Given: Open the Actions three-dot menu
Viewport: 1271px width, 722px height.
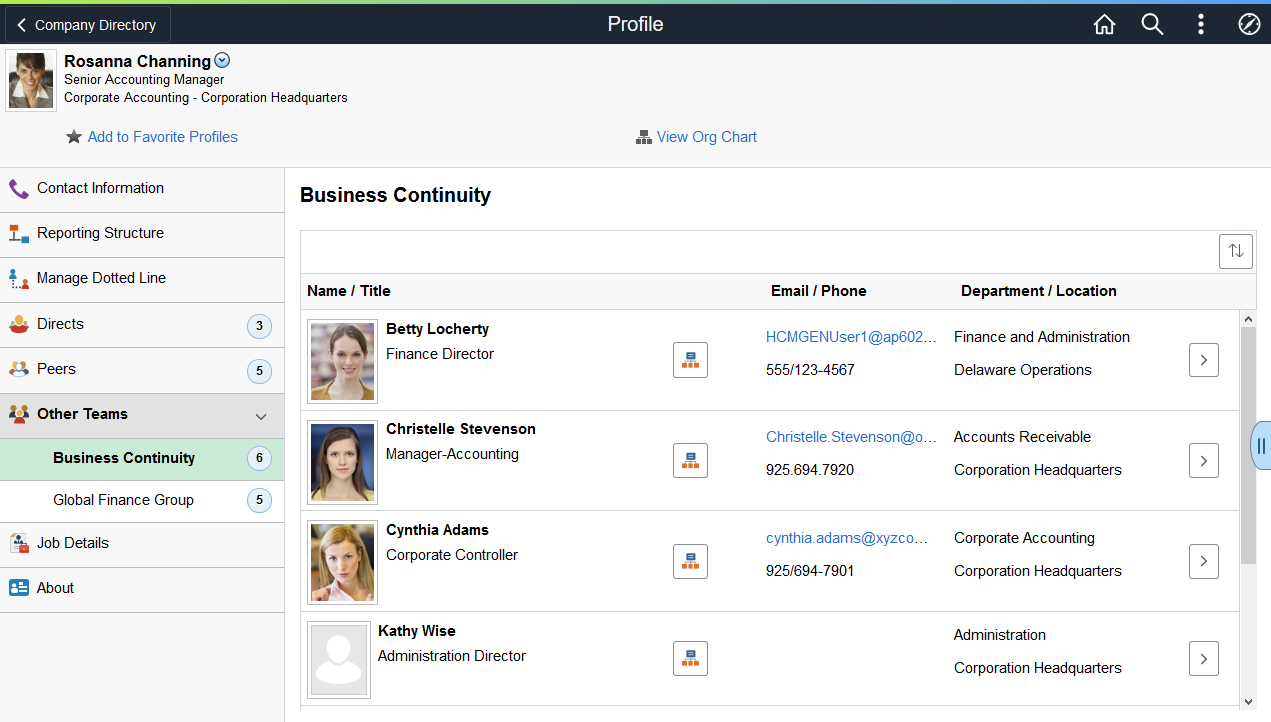Looking at the screenshot, I should click(x=1201, y=25).
